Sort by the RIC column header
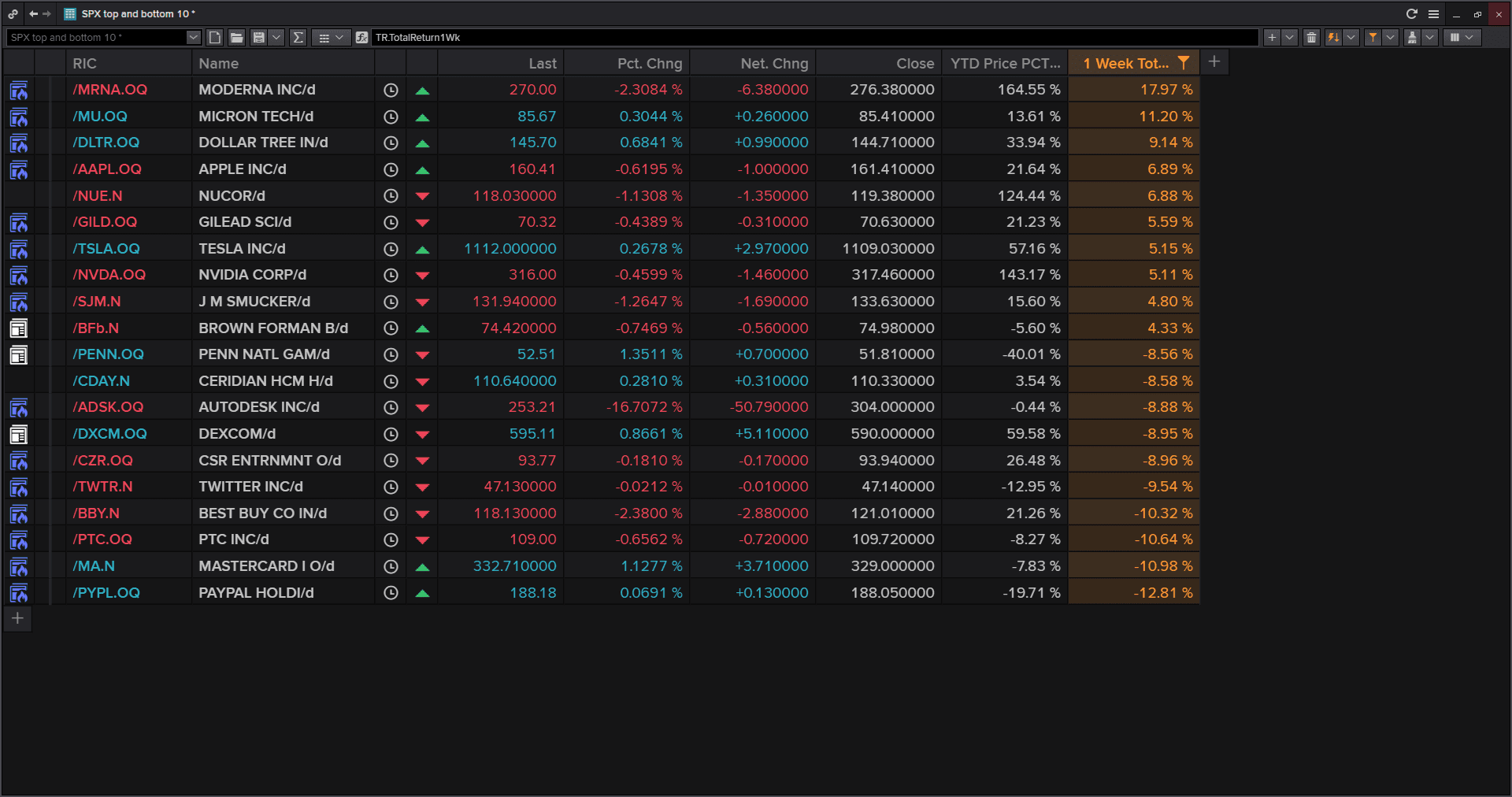The image size is (1512, 797). click(128, 63)
